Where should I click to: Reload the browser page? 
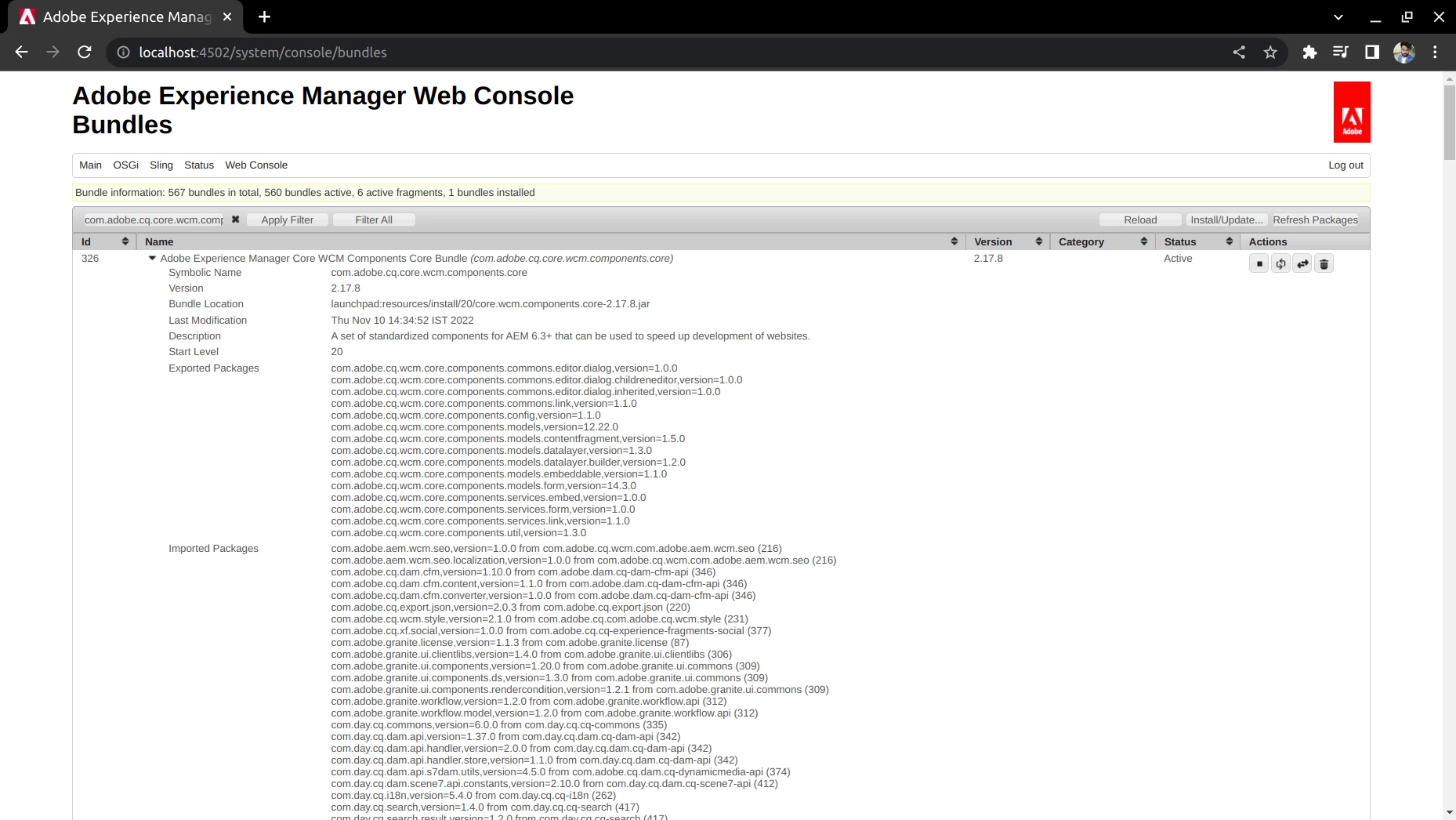click(x=85, y=53)
